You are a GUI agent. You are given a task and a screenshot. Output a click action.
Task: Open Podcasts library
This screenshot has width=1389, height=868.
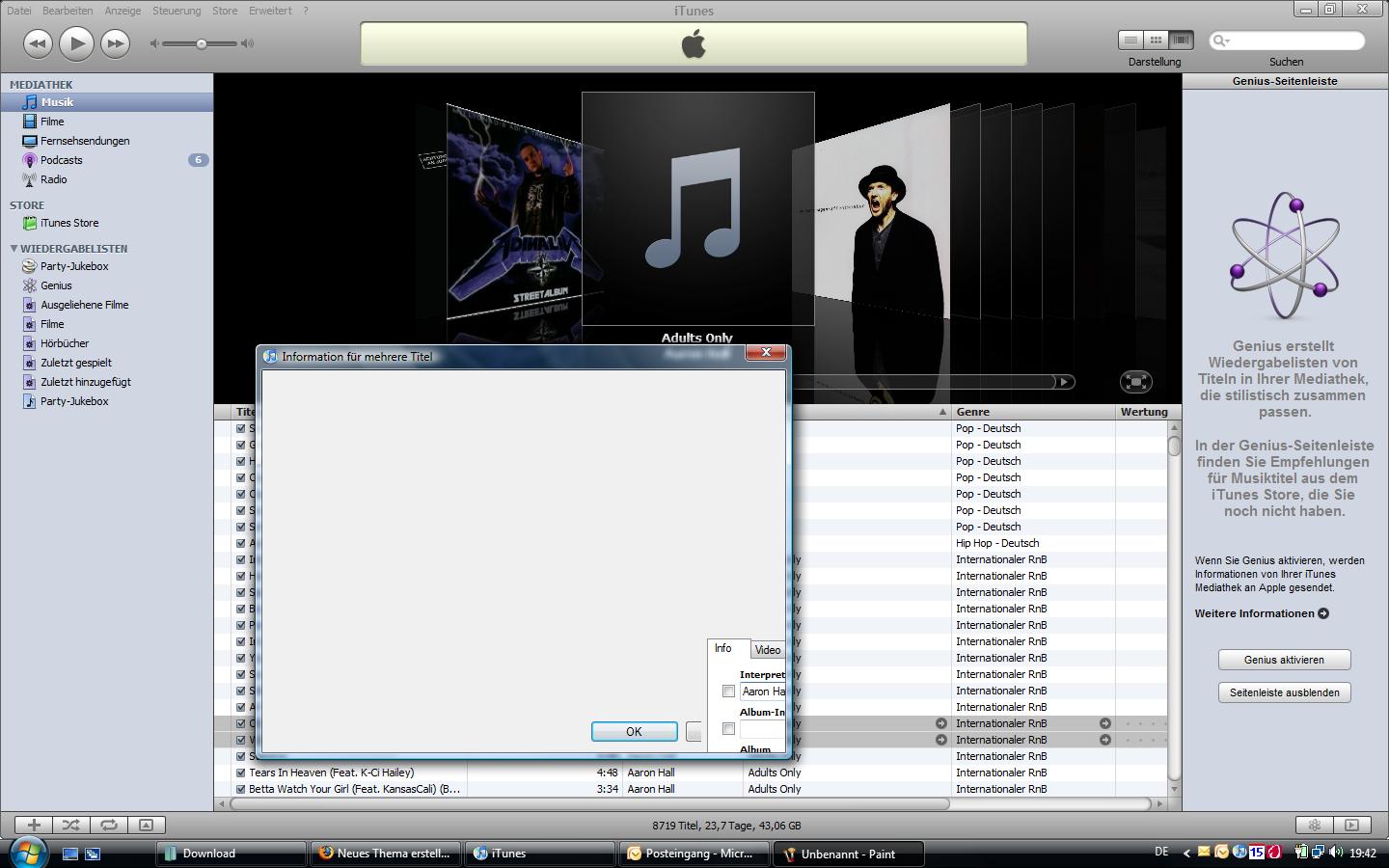click(62, 160)
